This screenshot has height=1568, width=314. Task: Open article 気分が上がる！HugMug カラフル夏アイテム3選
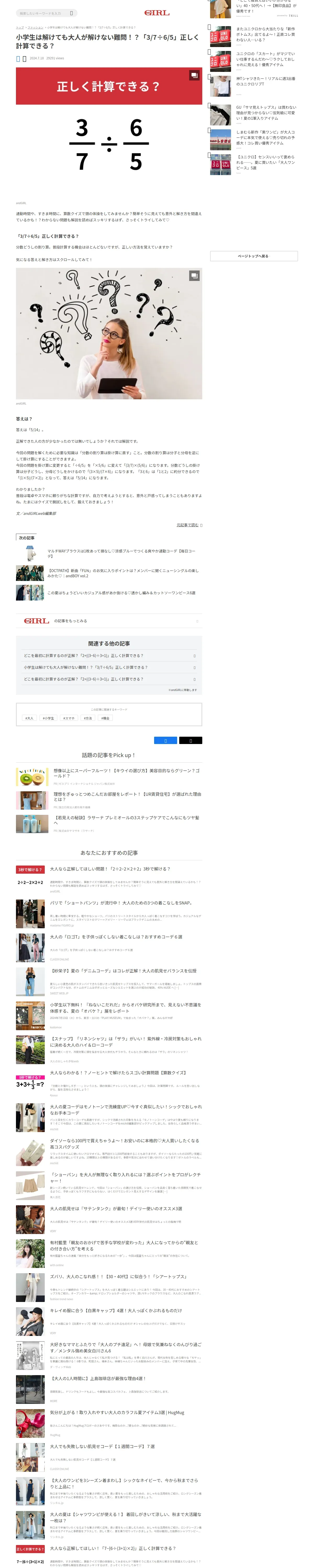[x=116, y=1413]
